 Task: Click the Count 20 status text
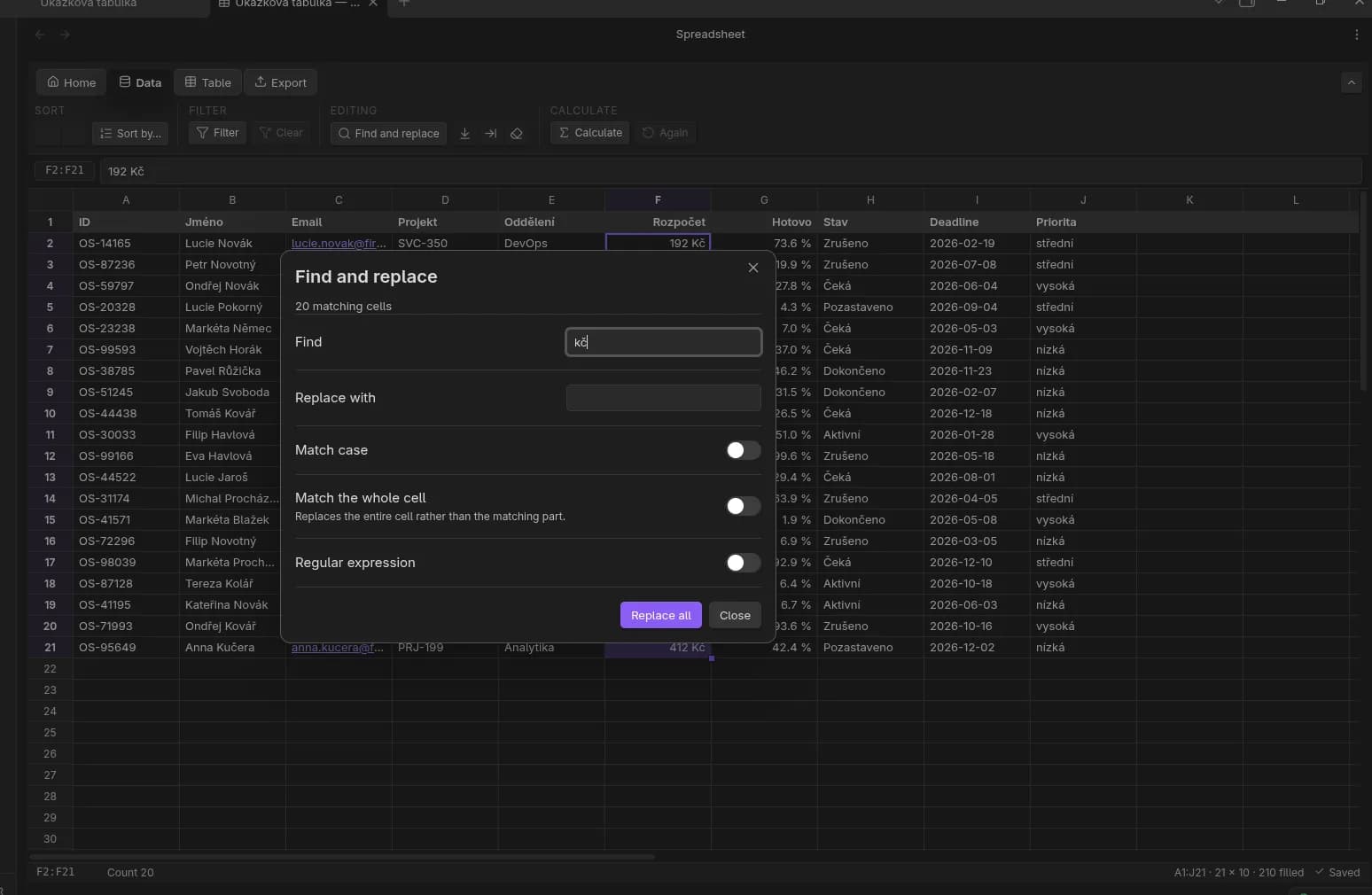130,872
